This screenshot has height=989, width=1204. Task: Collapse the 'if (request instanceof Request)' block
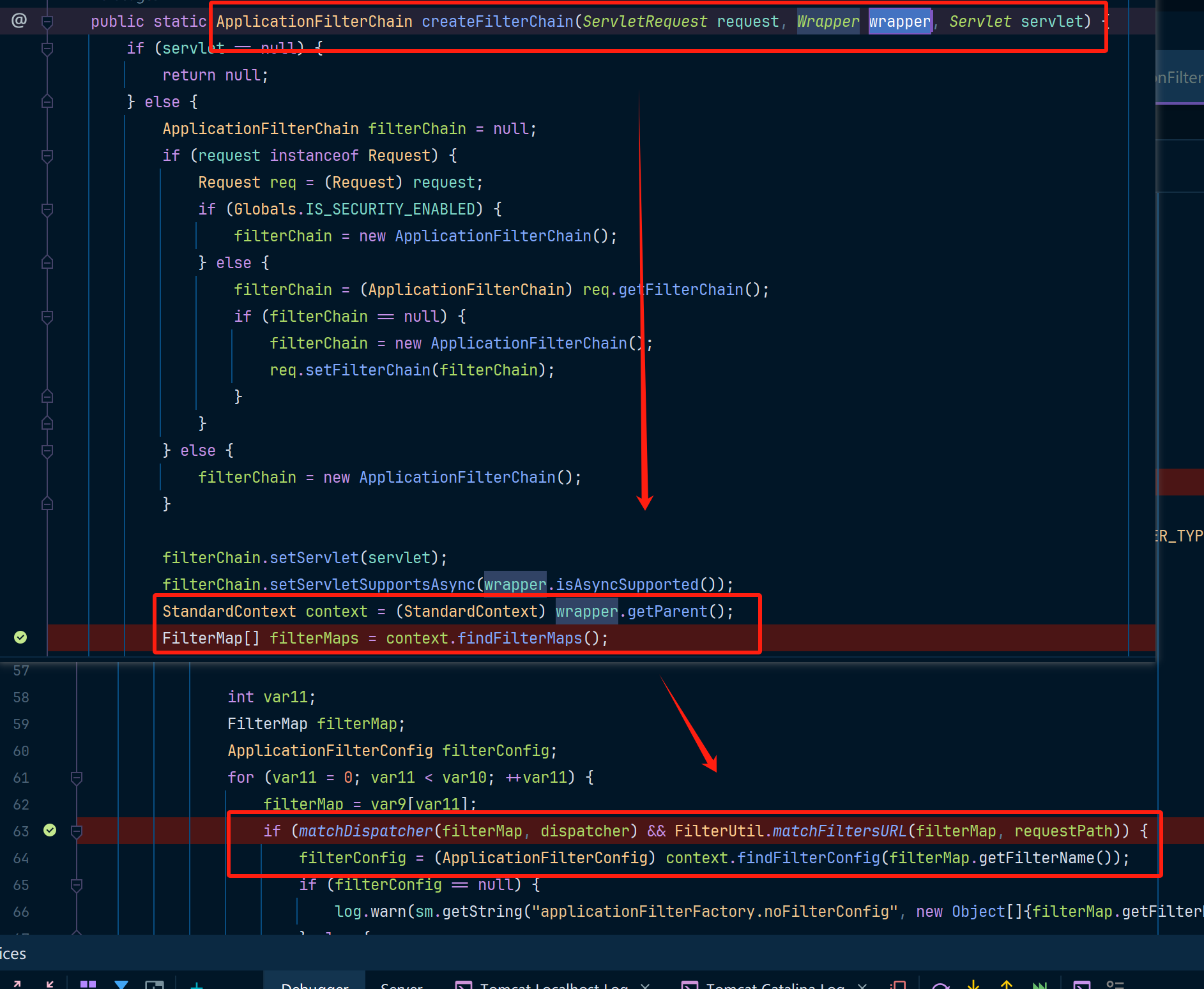click(47, 156)
